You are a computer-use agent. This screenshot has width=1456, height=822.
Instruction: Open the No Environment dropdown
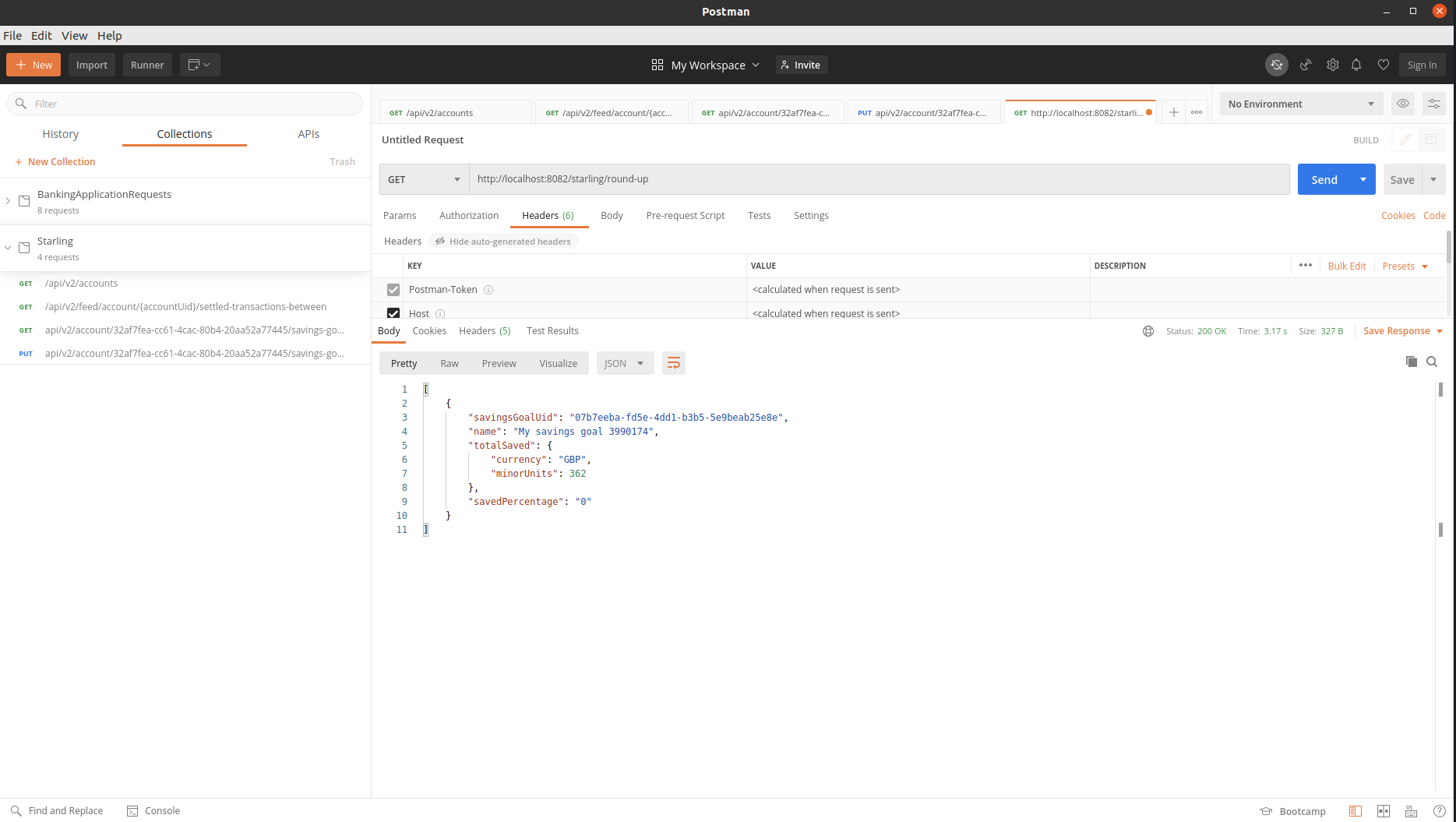1300,103
